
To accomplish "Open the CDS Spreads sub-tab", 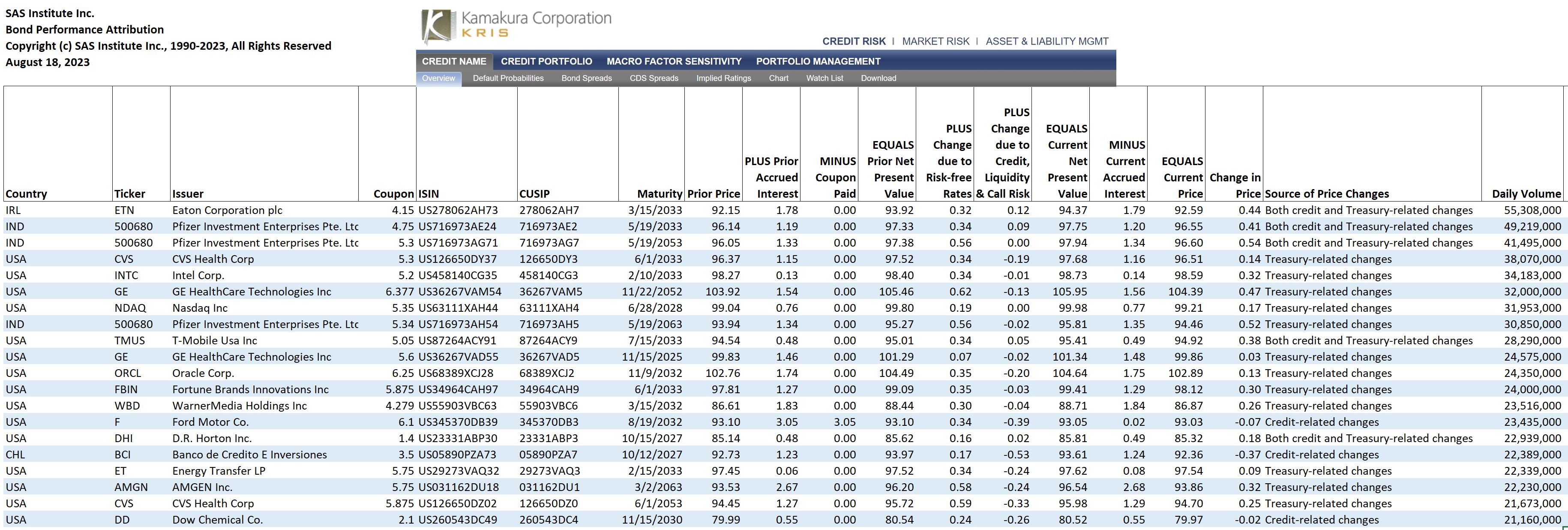I will click(654, 78).
